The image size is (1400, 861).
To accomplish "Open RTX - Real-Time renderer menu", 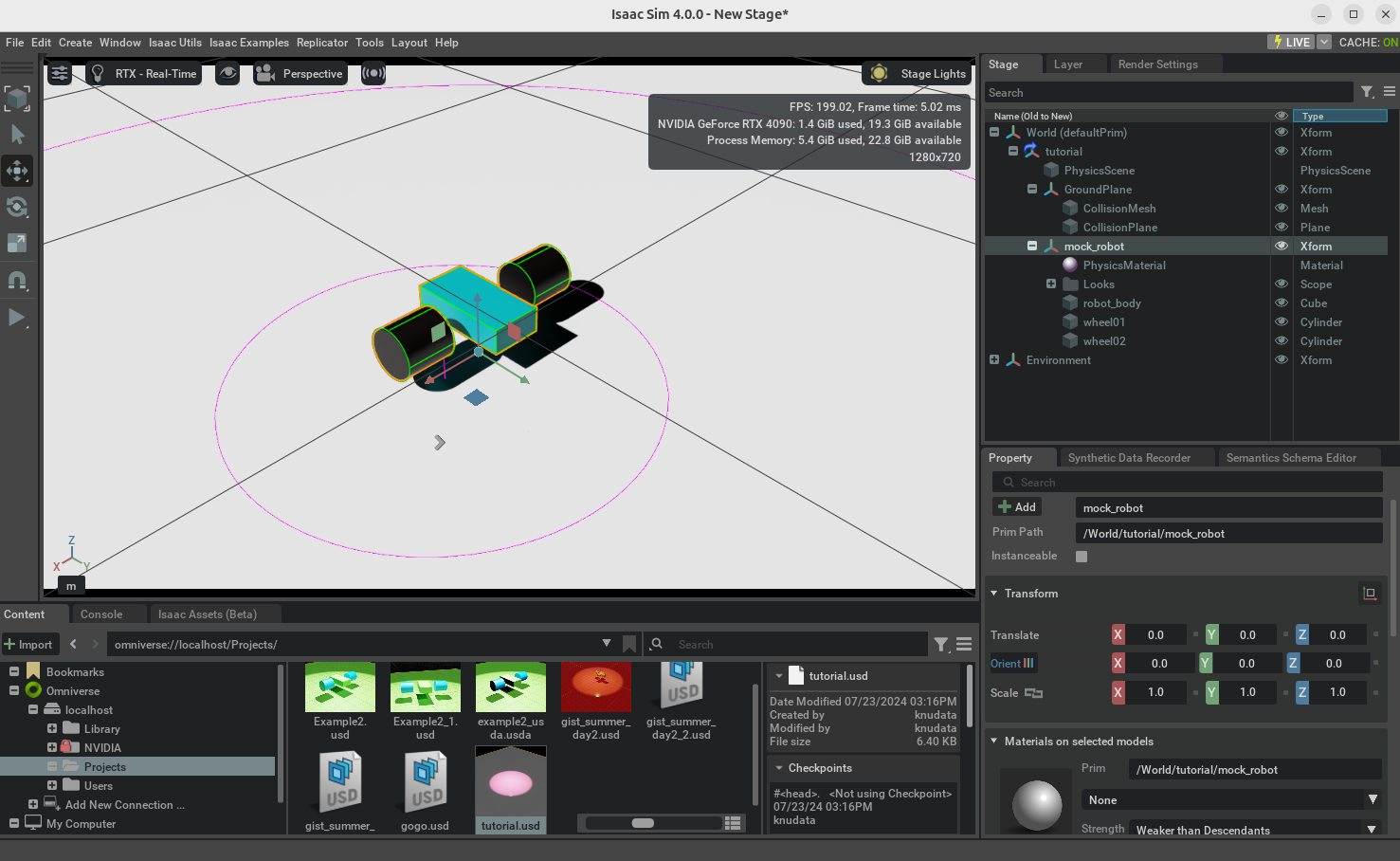I will coord(144,73).
